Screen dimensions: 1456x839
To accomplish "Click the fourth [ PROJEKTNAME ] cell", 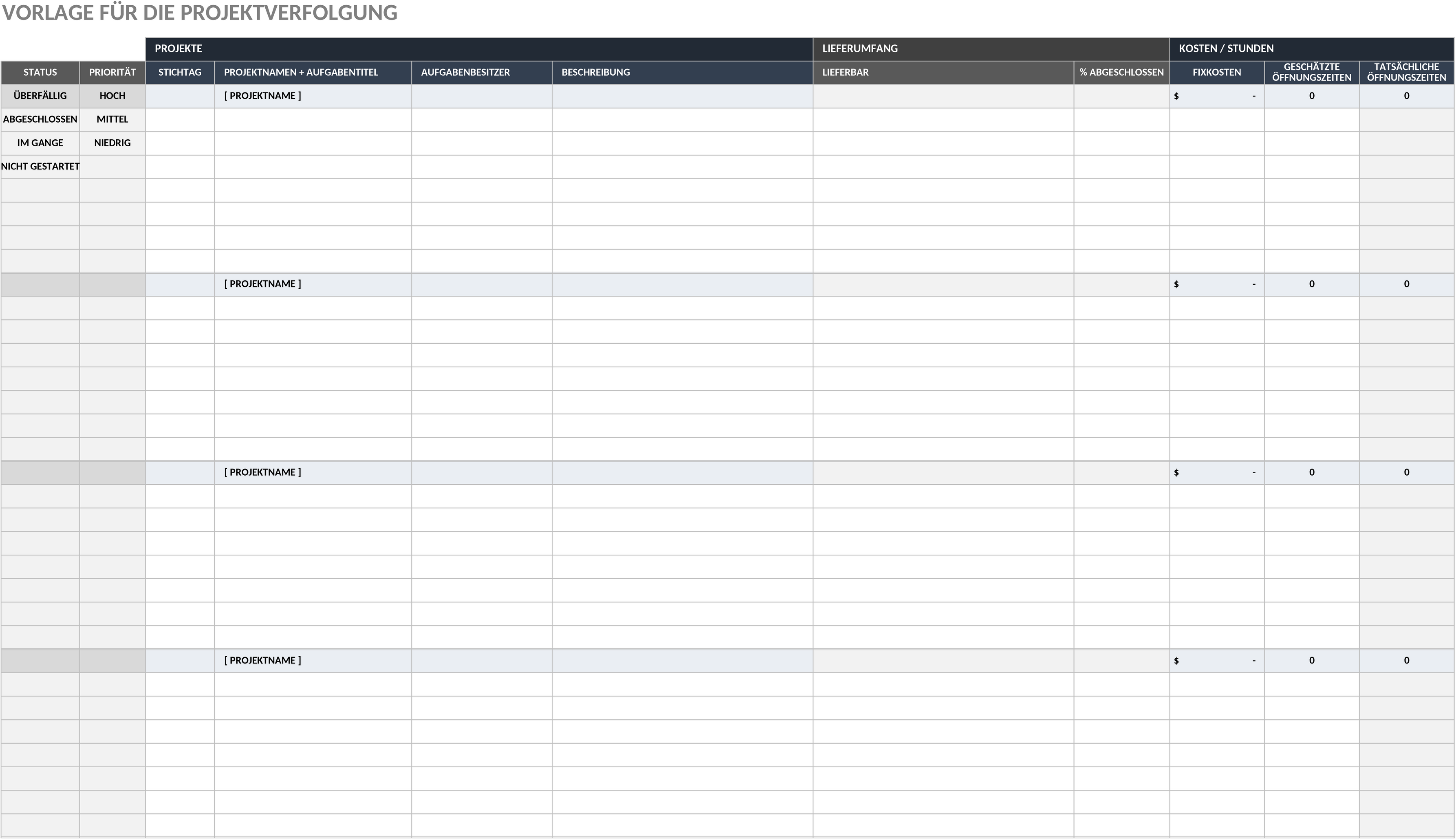I will point(313,661).
